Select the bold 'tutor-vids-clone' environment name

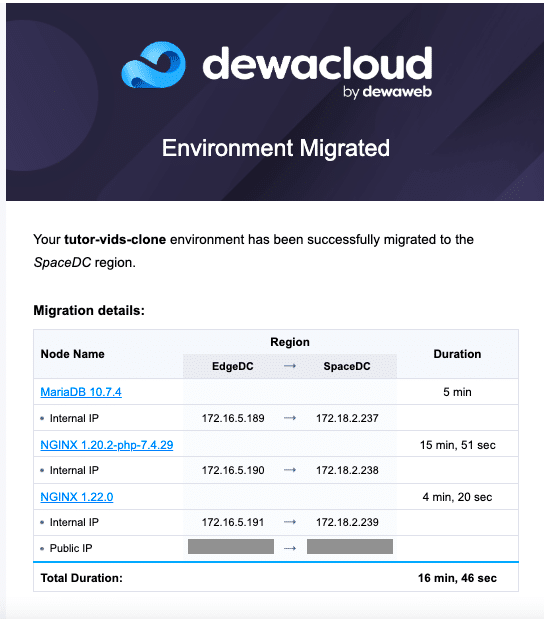pos(115,239)
